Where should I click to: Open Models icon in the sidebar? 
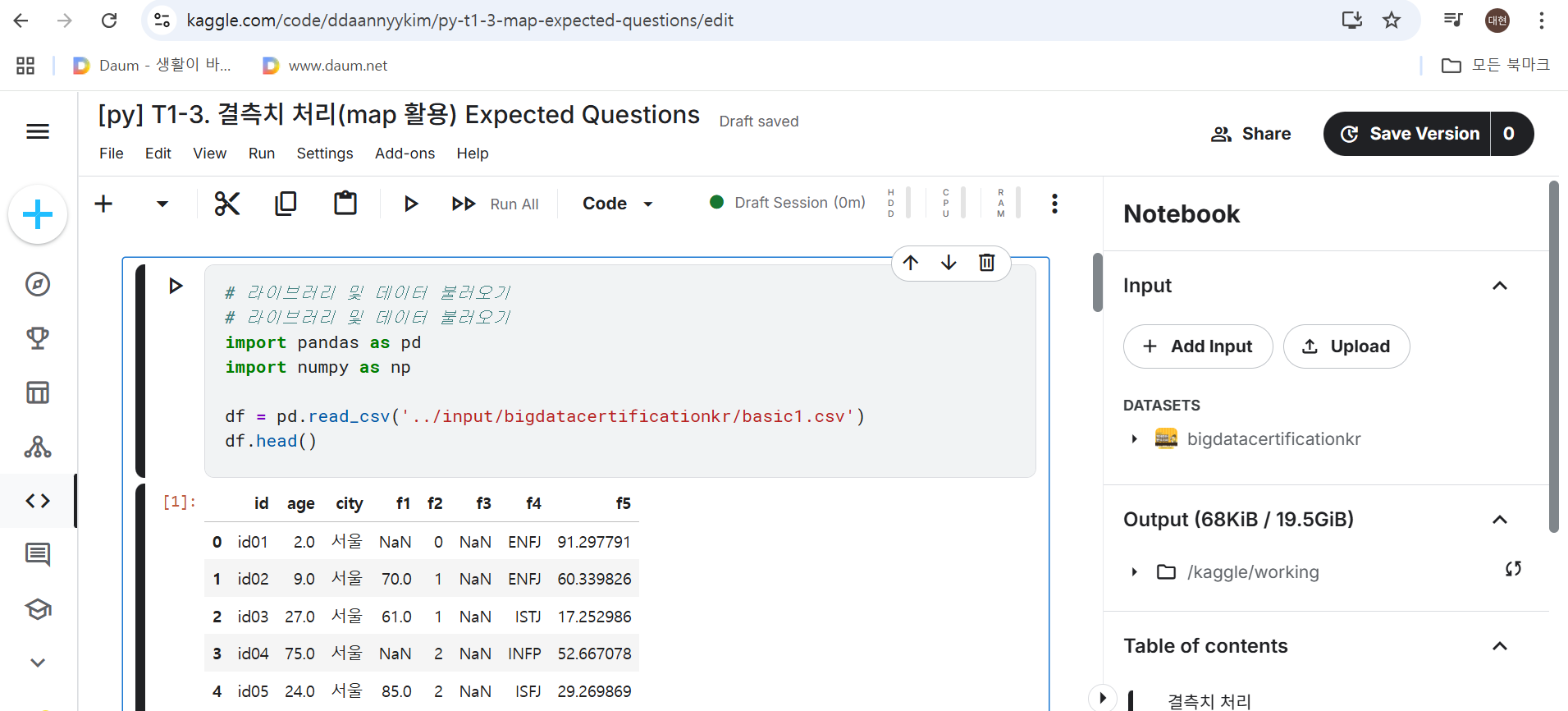pos(38,447)
